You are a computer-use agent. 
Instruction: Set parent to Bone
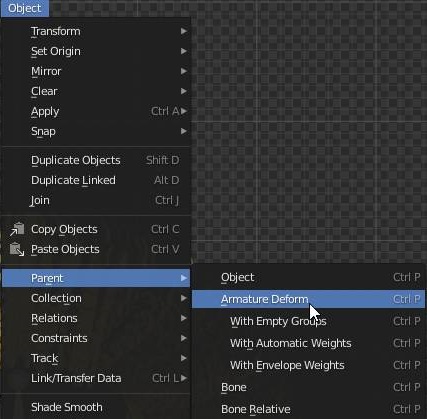pyautogui.click(x=308, y=387)
